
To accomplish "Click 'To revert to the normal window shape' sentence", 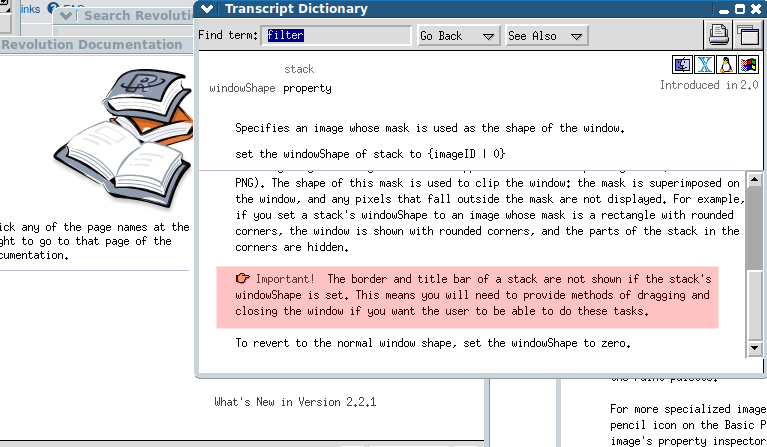I will 432,343.
